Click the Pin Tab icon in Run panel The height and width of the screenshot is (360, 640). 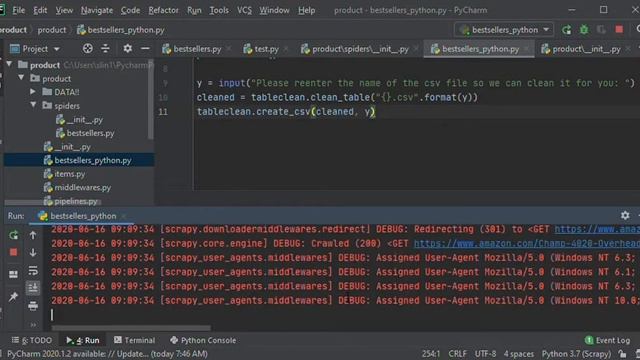tap(13, 297)
